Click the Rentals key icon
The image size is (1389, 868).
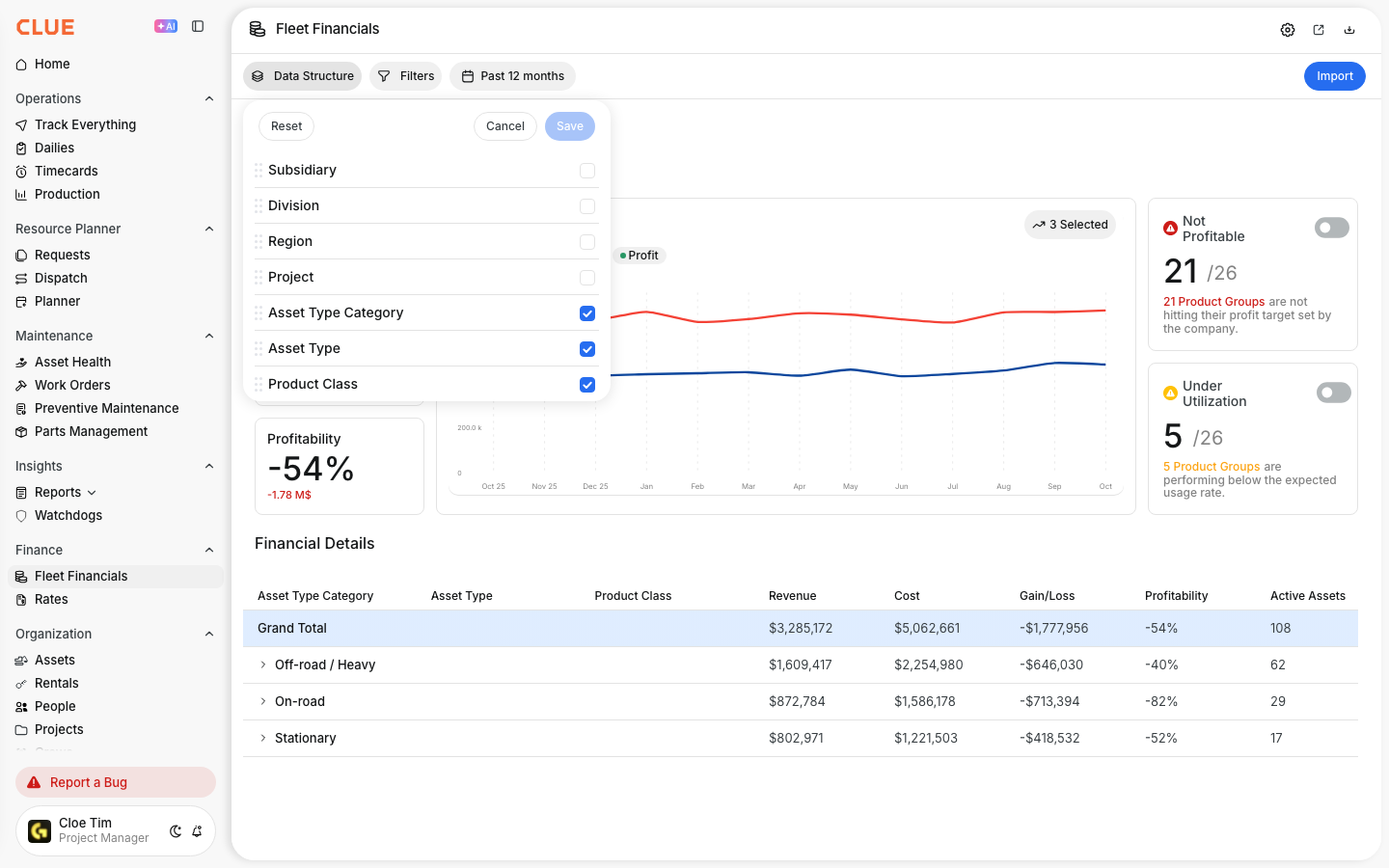click(x=21, y=683)
